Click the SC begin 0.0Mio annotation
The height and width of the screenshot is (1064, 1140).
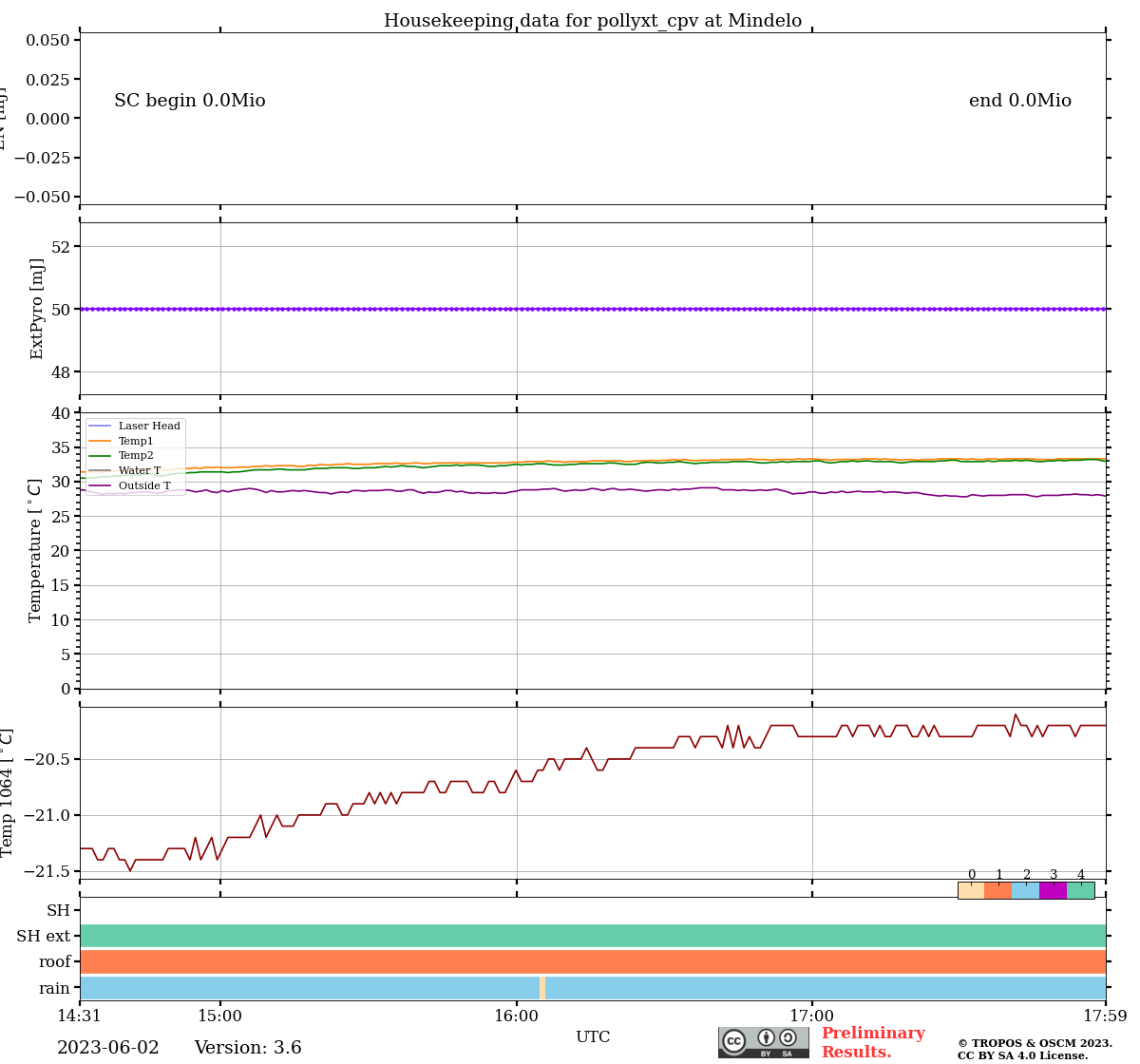tap(190, 101)
